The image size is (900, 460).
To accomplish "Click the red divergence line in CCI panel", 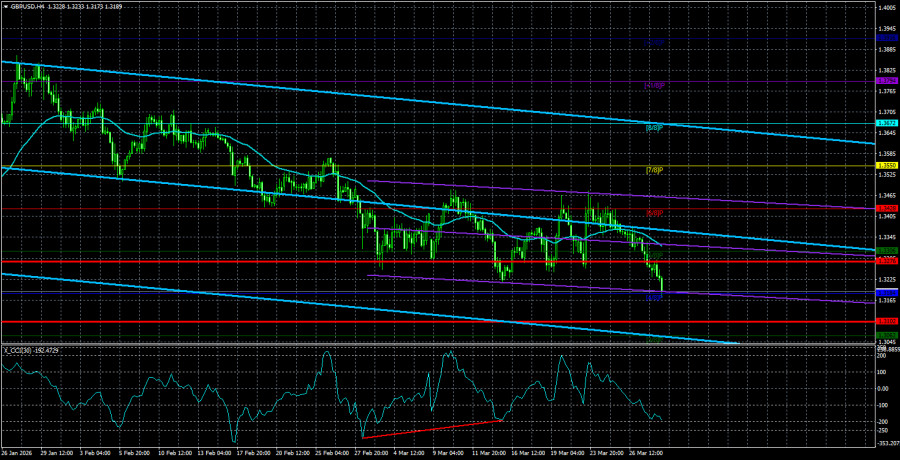I will click(430, 429).
